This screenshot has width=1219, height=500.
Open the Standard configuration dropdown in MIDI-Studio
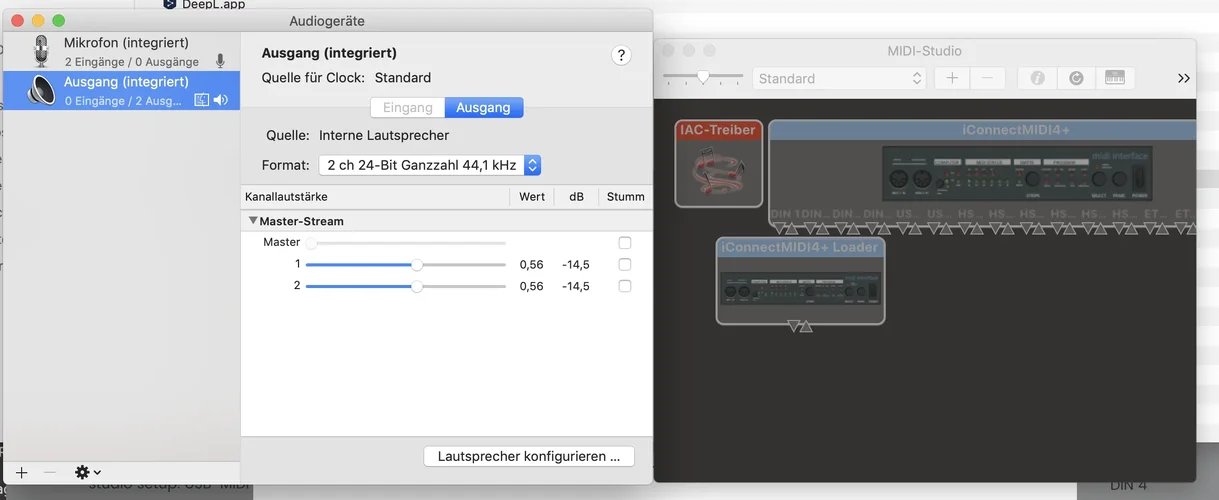coord(840,78)
